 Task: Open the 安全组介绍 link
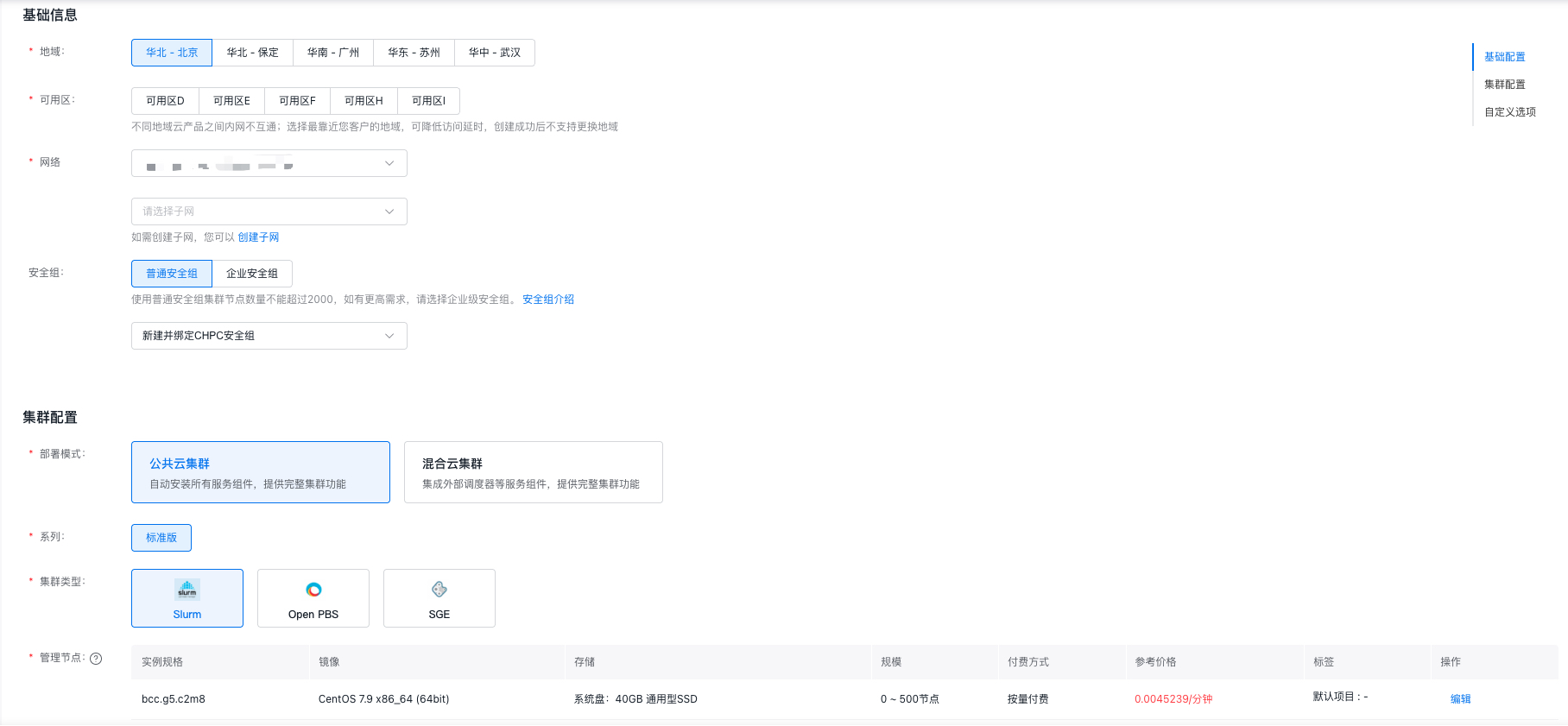[x=548, y=300]
